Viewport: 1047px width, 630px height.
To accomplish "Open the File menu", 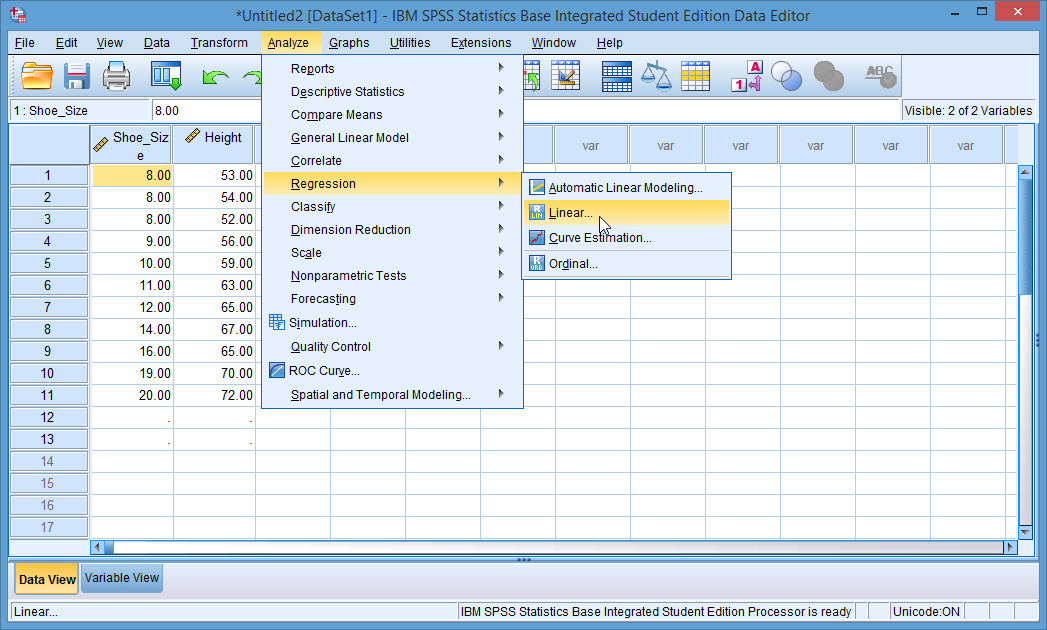I will (25, 43).
